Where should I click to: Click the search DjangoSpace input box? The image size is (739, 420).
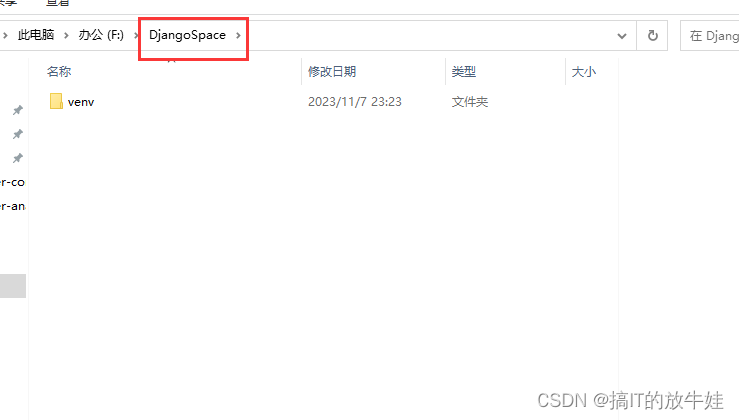(x=710, y=35)
